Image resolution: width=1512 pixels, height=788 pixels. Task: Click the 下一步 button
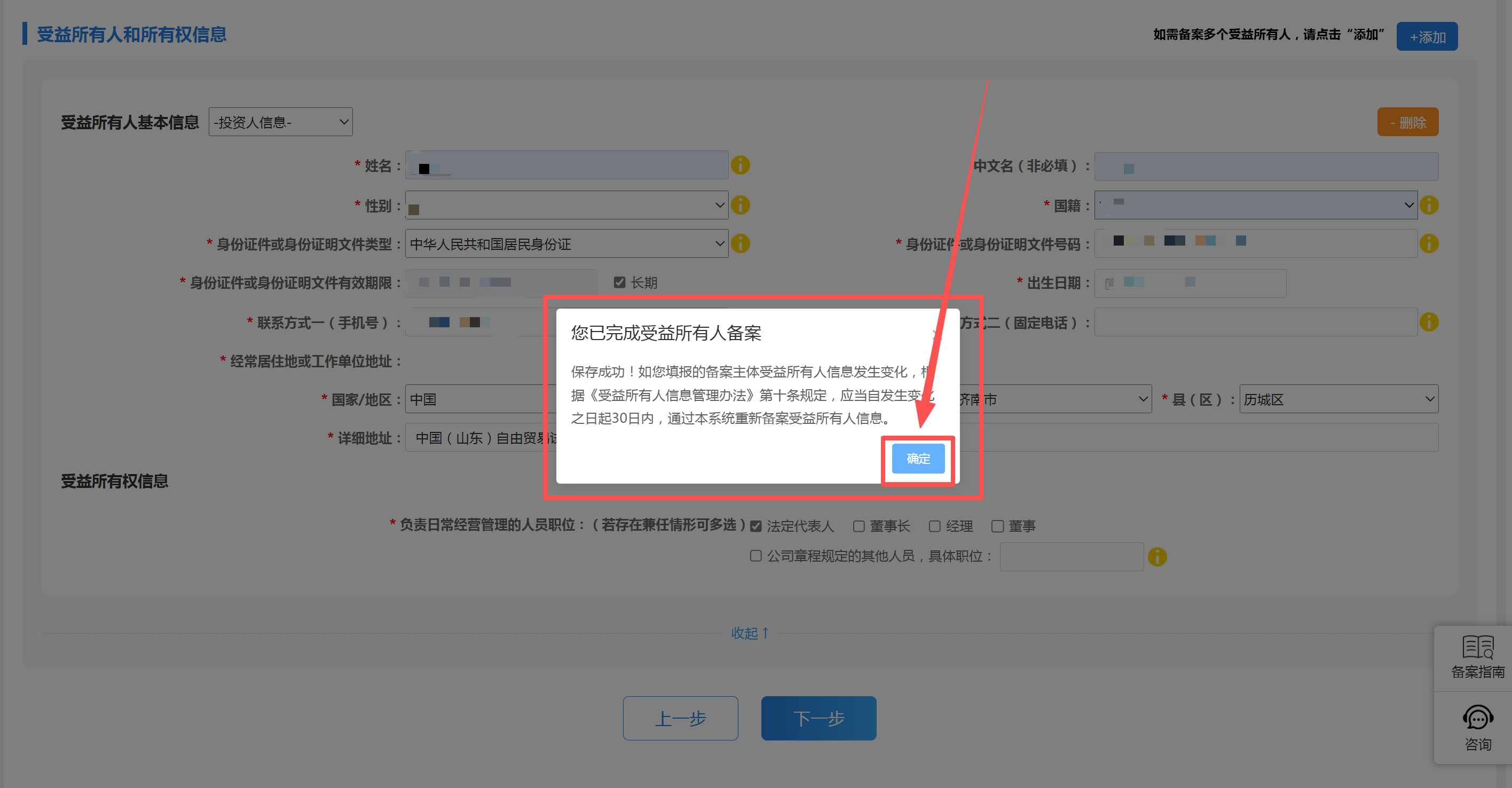[818, 718]
